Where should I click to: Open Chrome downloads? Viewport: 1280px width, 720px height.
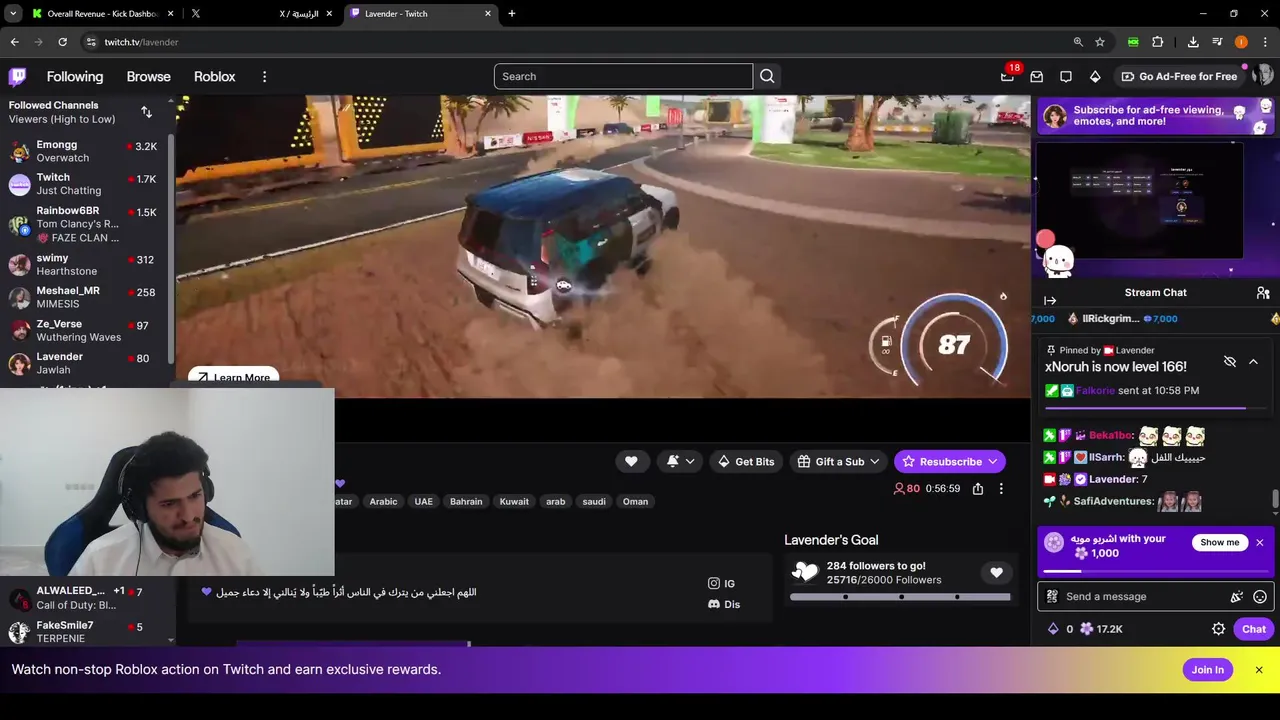point(1193,42)
